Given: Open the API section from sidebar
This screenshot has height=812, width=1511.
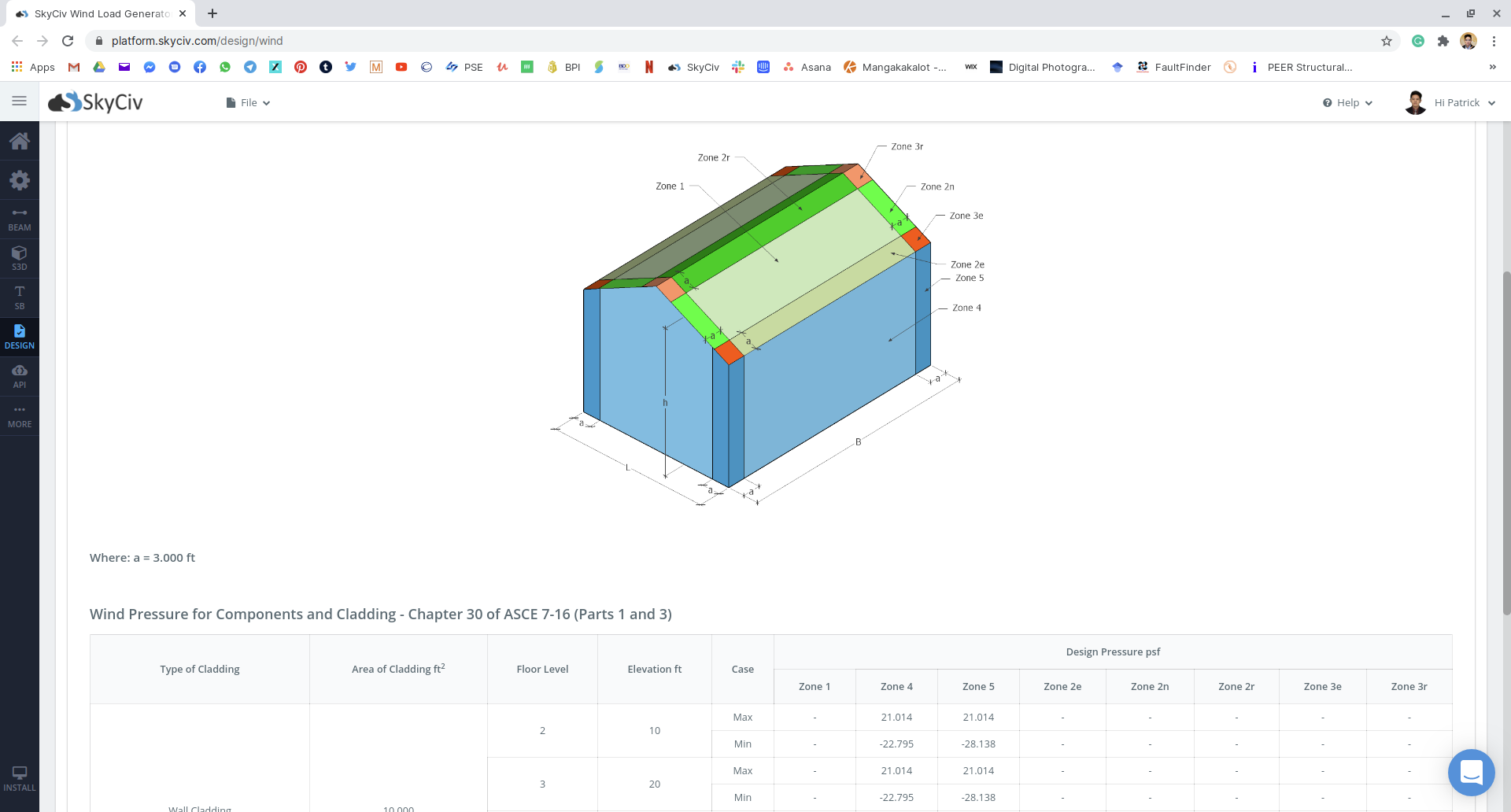Looking at the screenshot, I should pyautogui.click(x=19, y=375).
